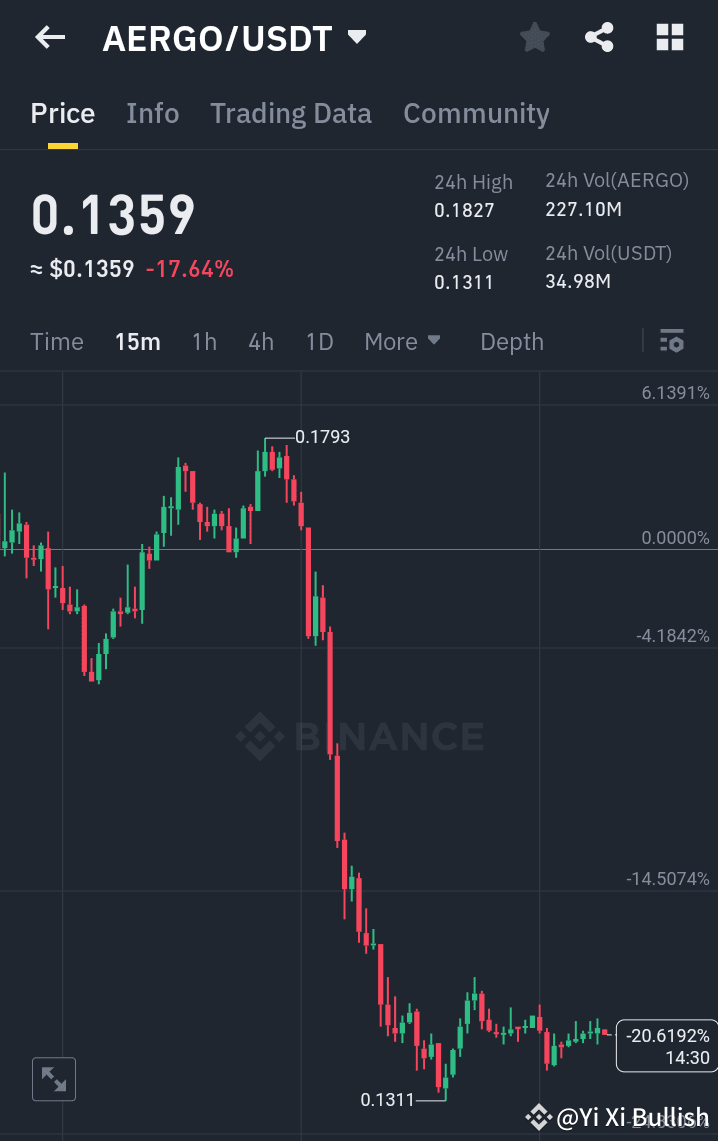This screenshot has width=718, height=1141.
Task: Select the 0.1793 high price label
Action: coord(322,436)
